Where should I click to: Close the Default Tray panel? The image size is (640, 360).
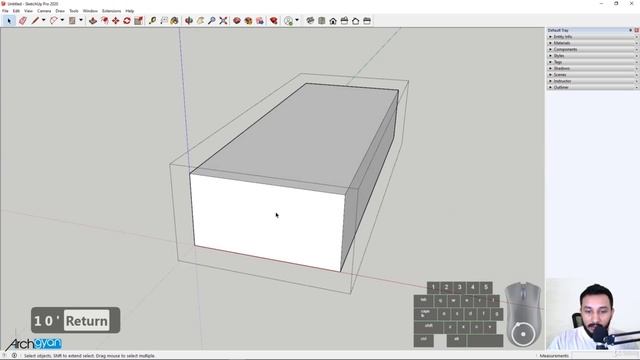(x=637, y=30)
